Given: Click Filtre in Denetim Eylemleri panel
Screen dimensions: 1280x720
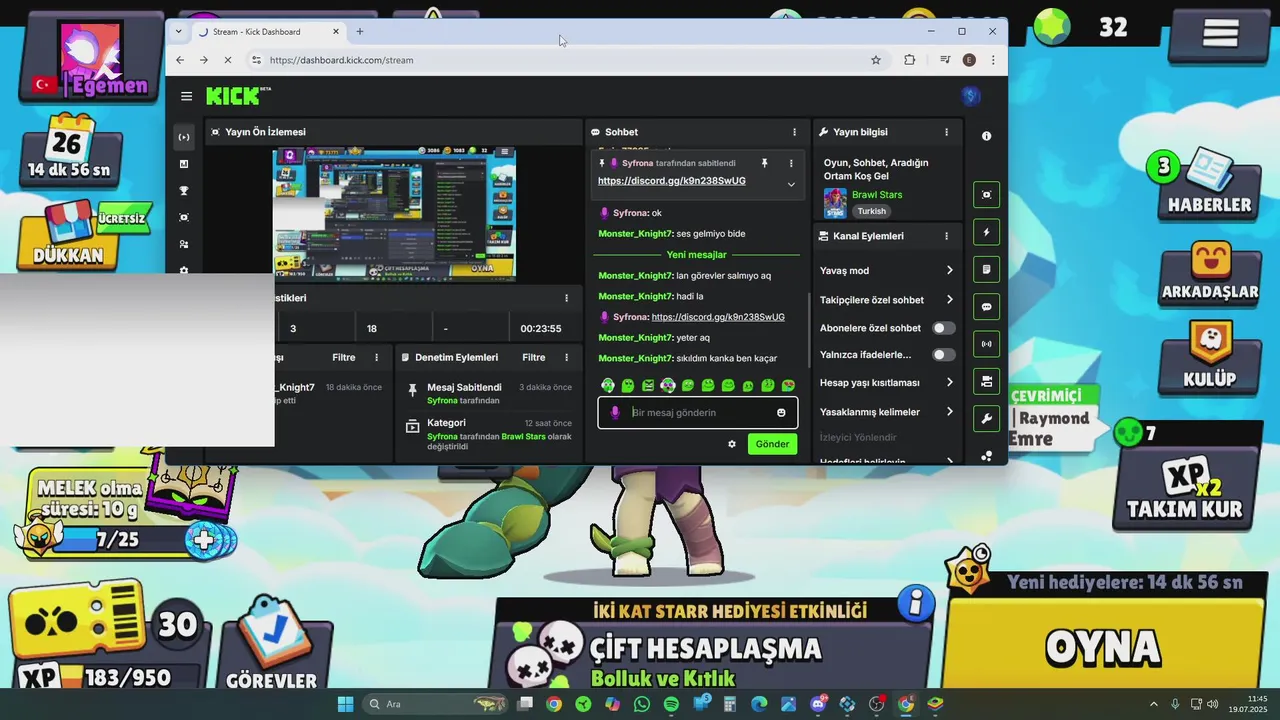Looking at the screenshot, I should 534,357.
